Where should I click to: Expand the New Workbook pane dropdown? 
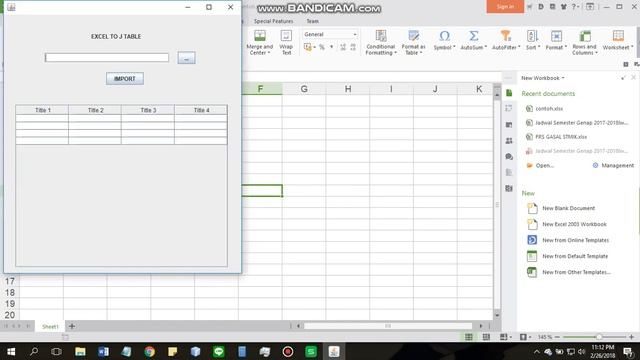point(563,78)
